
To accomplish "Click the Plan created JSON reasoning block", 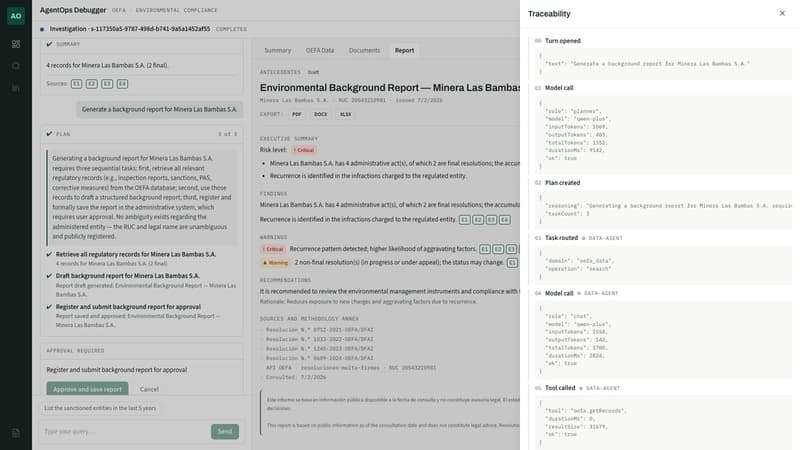I will click(664, 210).
